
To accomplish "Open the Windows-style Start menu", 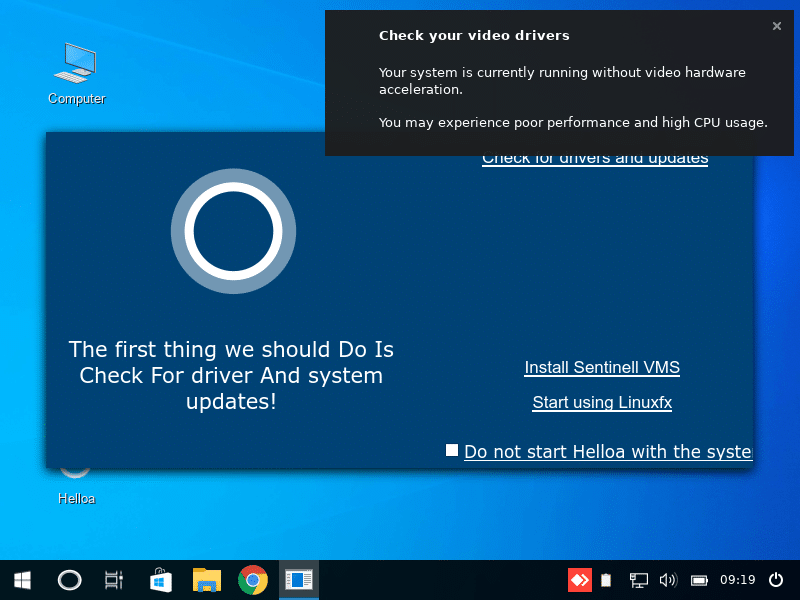I will pyautogui.click(x=21, y=579).
